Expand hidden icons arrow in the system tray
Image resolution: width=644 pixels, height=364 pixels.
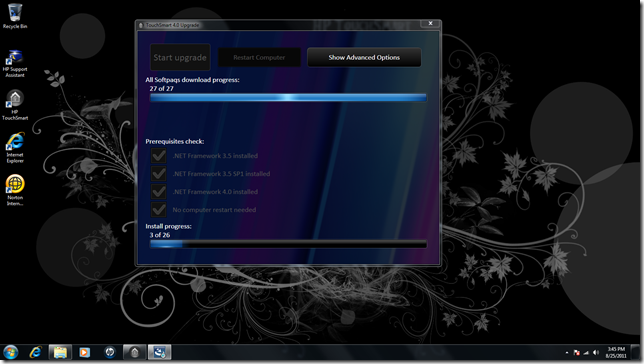click(567, 352)
